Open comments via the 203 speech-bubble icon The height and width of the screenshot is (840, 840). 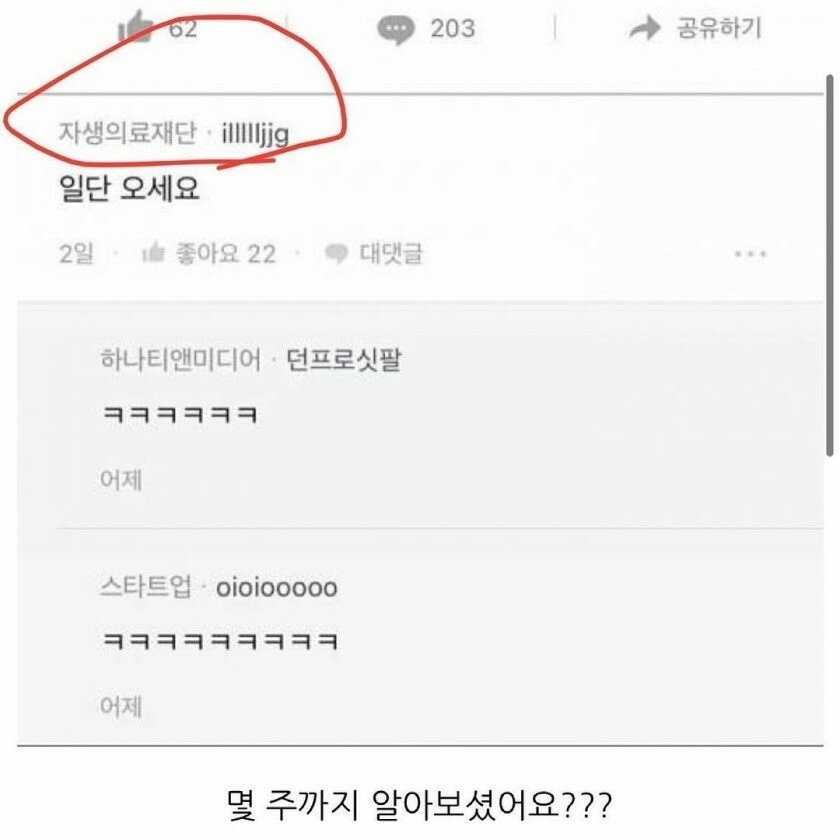click(395, 29)
